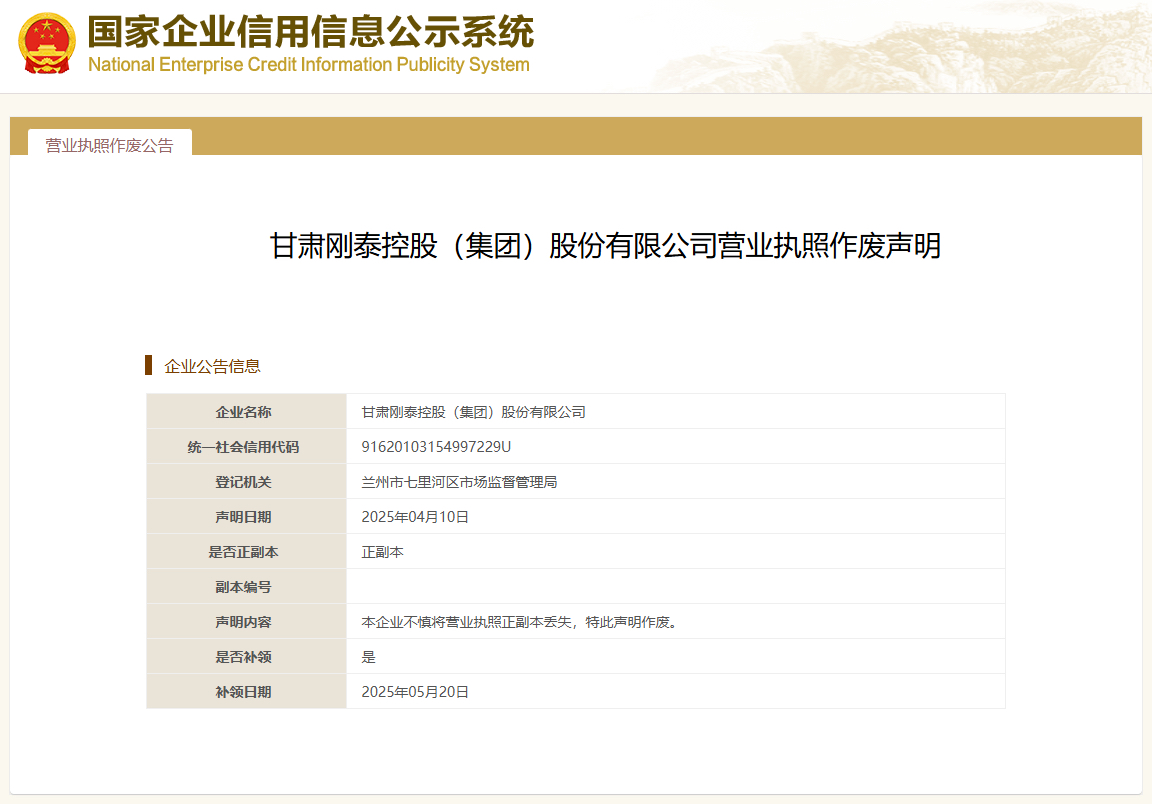Image resolution: width=1152 pixels, height=804 pixels.
Task: Click the national emblem logo icon
Action: 47,43
